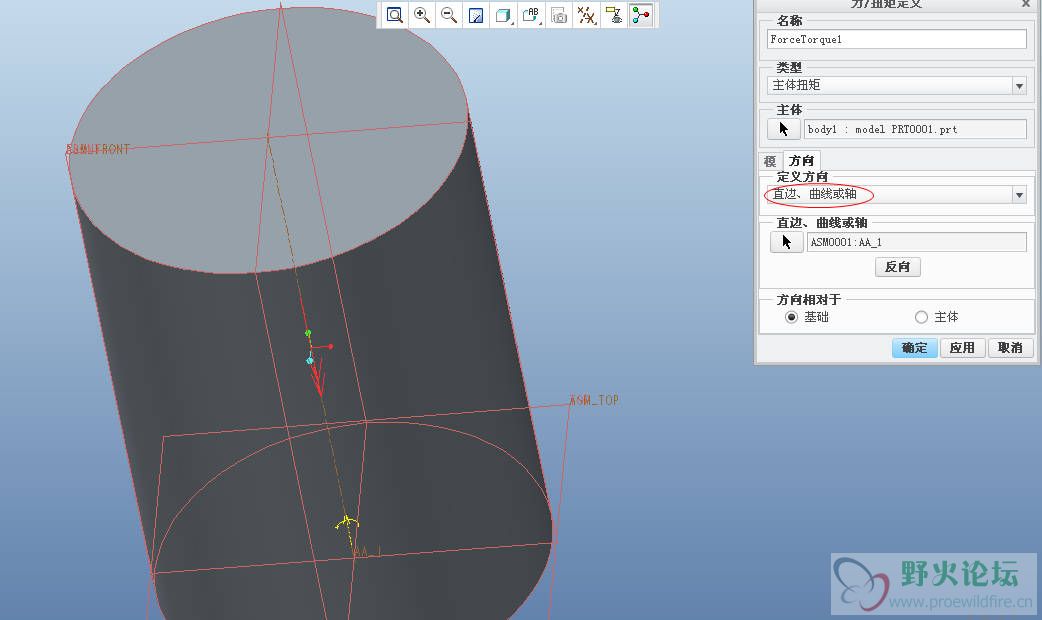Image resolution: width=1042 pixels, height=620 pixels.
Task: Click the body selection arrow button
Action: [x=783, y=129]
